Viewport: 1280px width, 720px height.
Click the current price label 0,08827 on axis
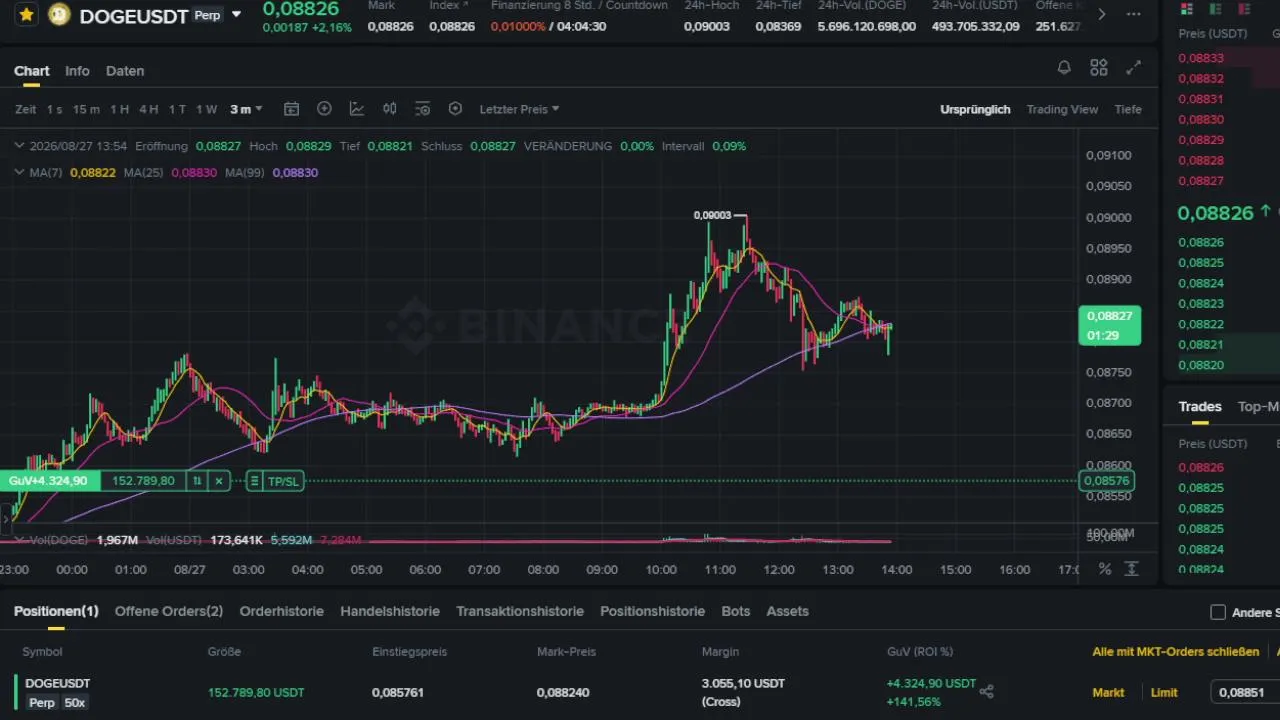1110,325
